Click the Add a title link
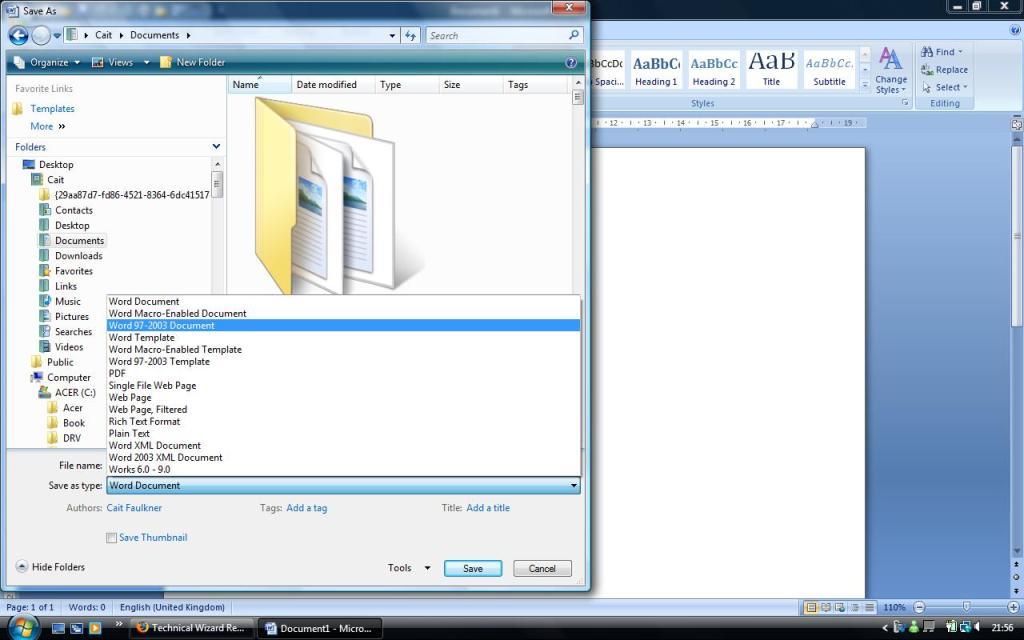 pyautogui.click(x=488, y=508)
